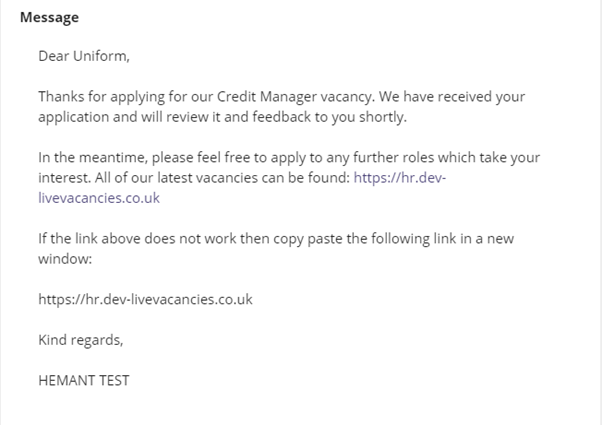602x425 pixels.
Task: Click the plain-text https://hr.dev-livevacancies.co.uk URL
Action: pos(146,299)
